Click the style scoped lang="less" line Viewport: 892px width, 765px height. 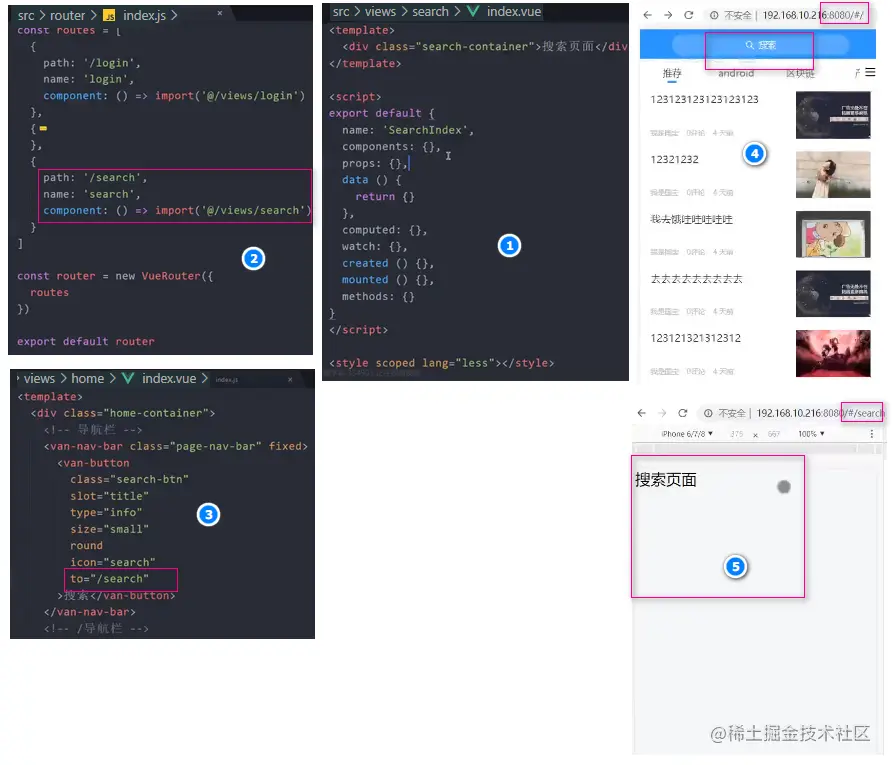(x=441, y=363)
